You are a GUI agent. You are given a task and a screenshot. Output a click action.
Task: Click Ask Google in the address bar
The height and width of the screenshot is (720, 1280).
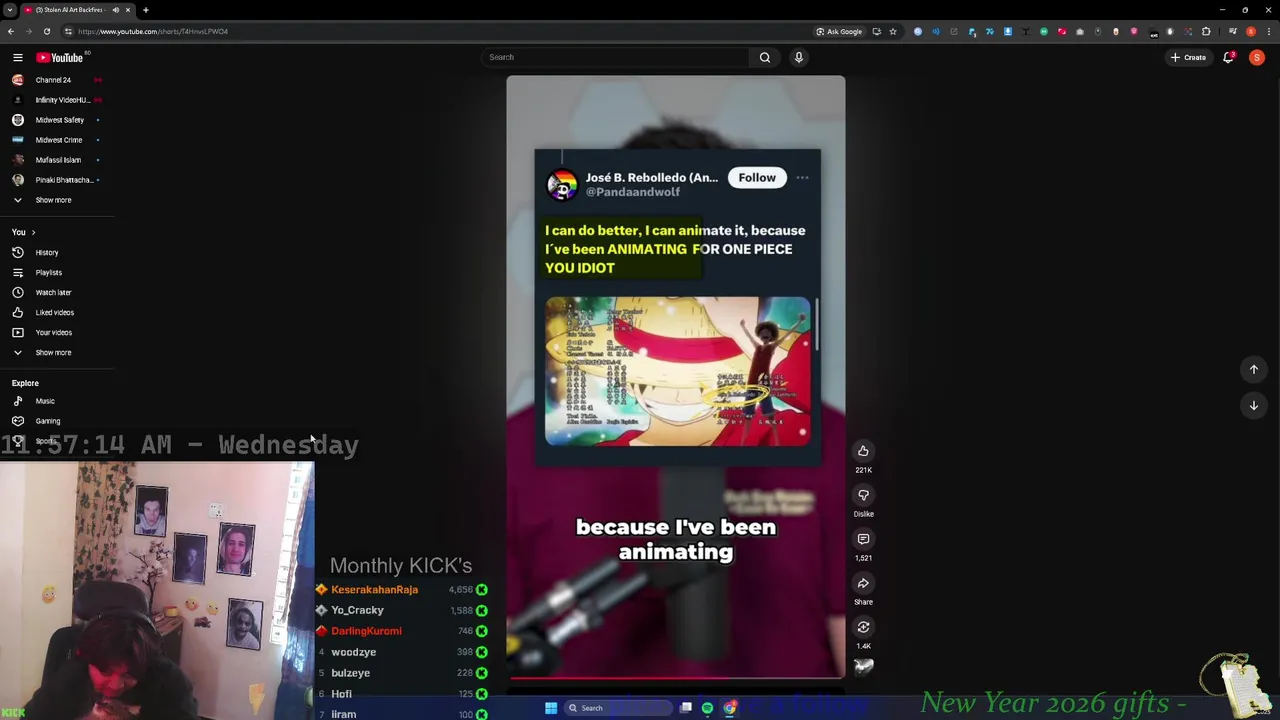[839, 31]
